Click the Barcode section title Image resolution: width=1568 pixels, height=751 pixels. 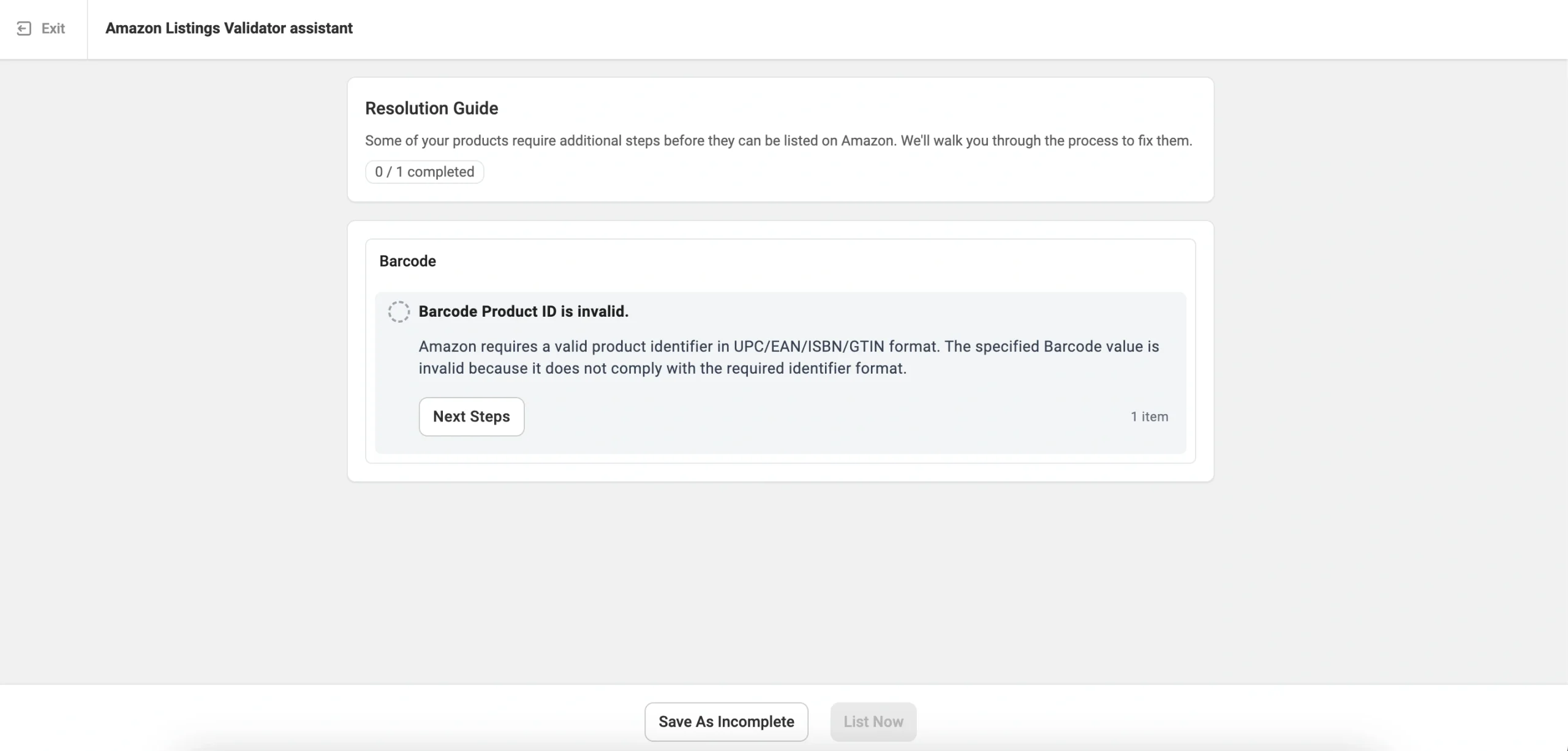(407, 262)
